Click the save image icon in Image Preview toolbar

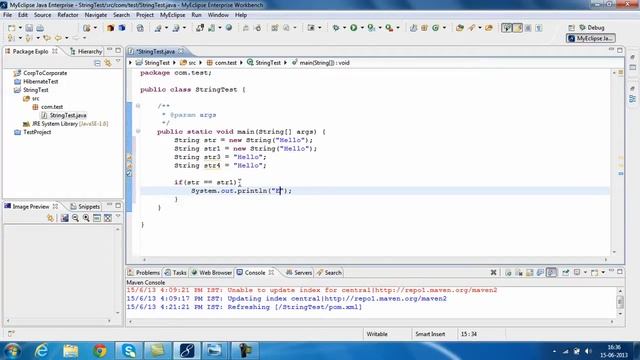(64, 218)
